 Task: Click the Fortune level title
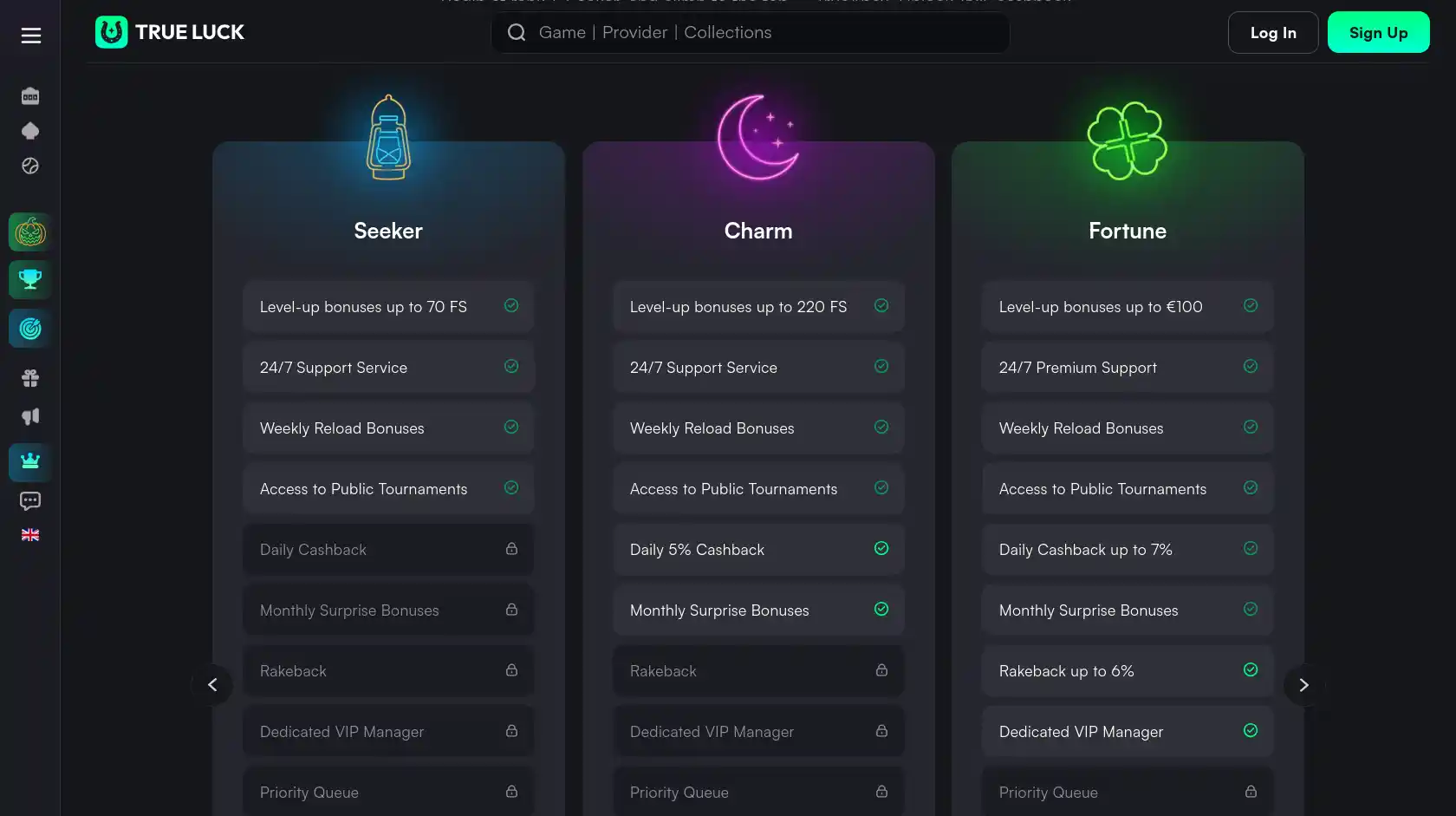1128,231
